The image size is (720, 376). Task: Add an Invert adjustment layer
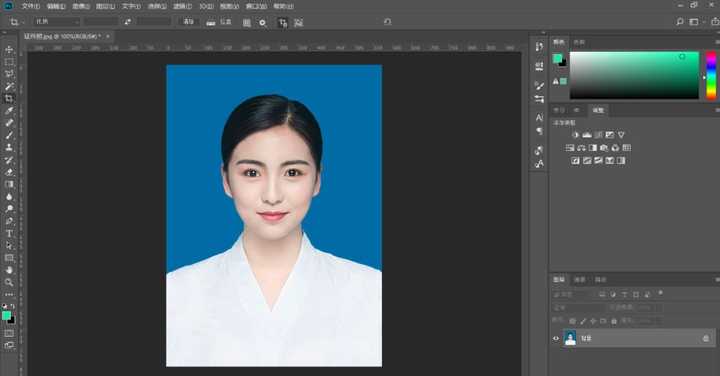(575, 161)
